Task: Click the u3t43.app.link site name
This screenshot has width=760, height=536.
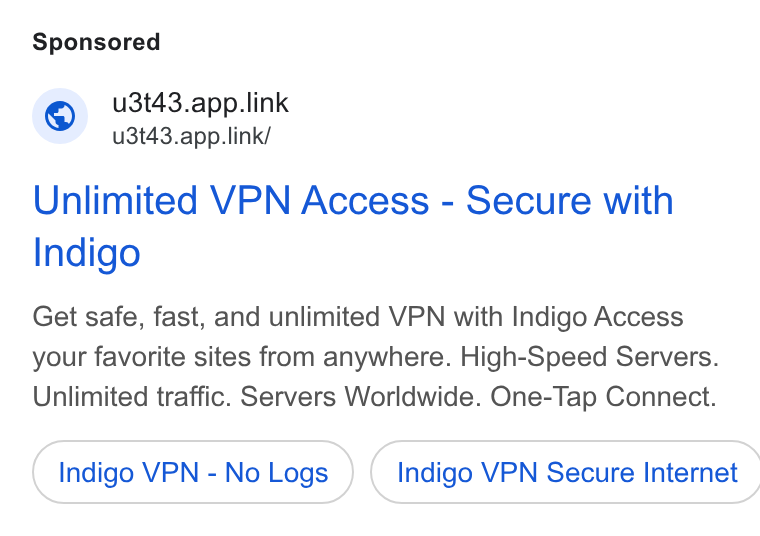Action: pos(200,103)
